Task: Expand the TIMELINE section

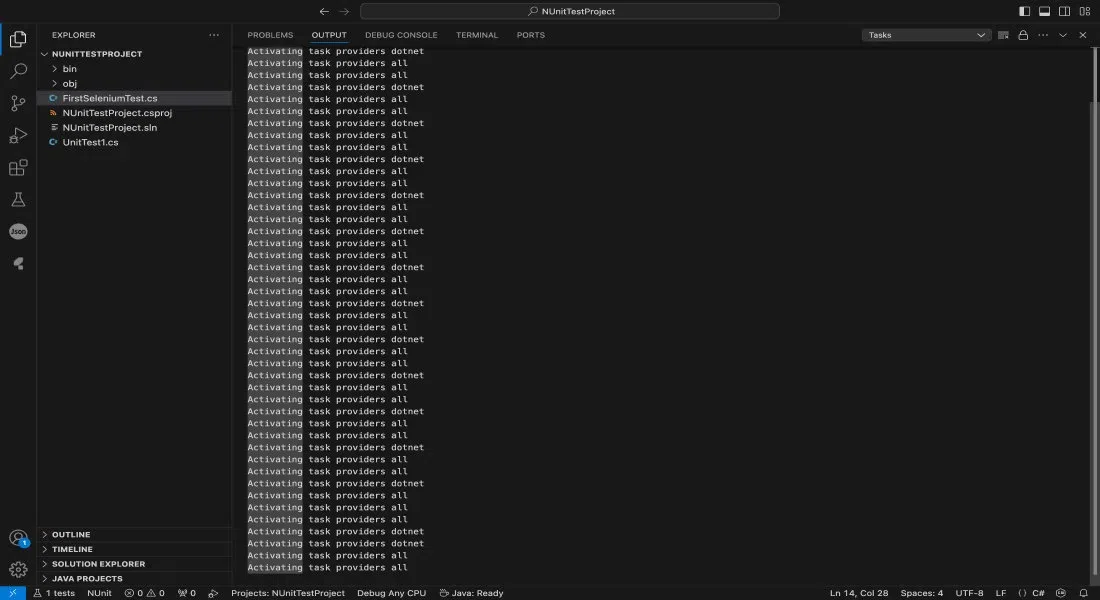Action: coord(134,549)
